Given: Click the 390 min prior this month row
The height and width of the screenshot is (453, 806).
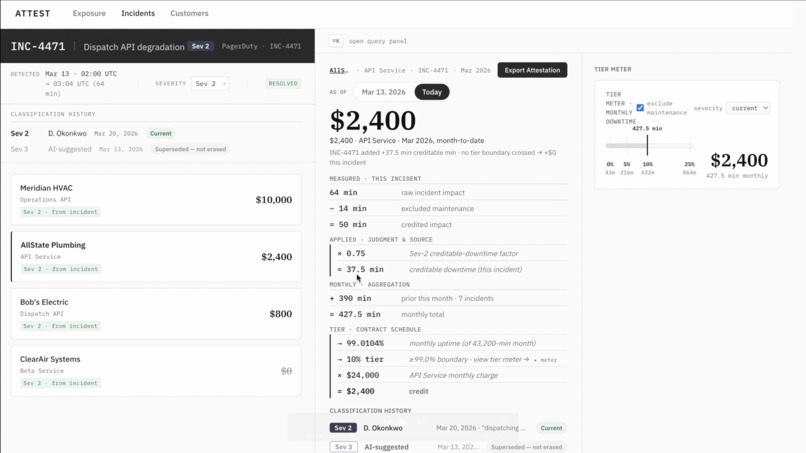Looking at the screenshot, I should (x=448, y=298).
